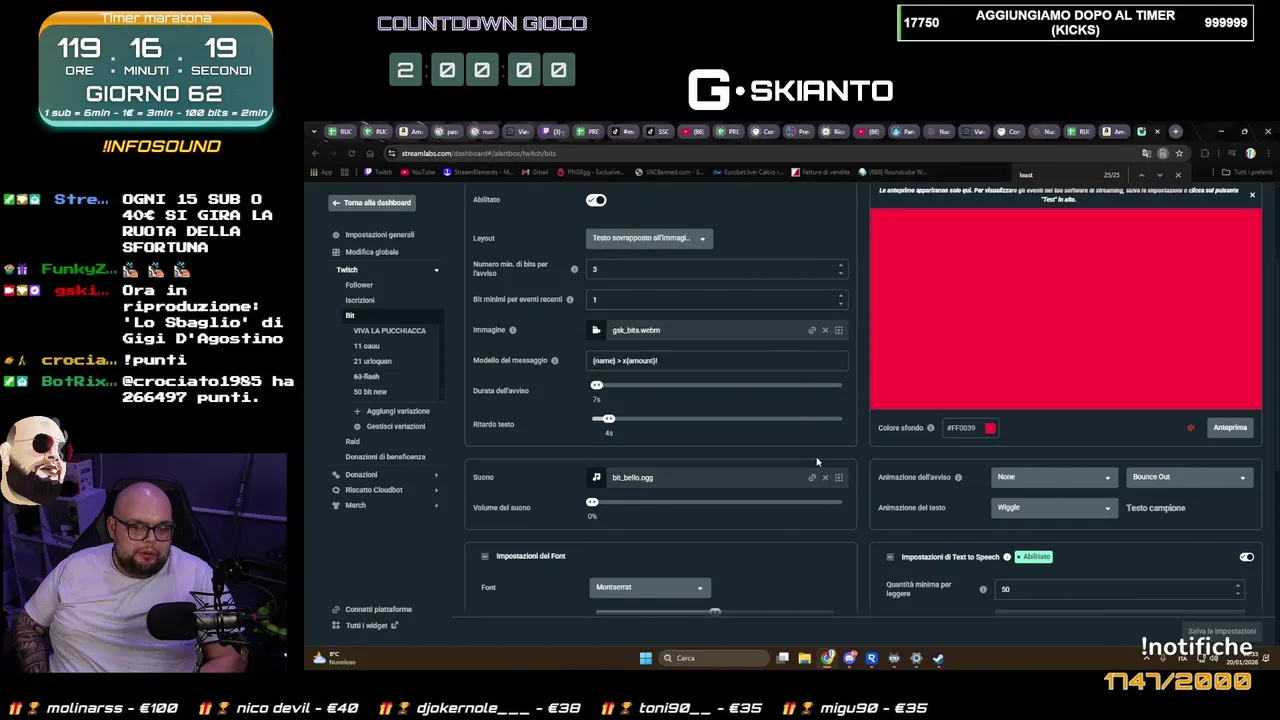Image resolution: width=1280 pixels, height=720 pixels.
Task: Click the Durata dell'avviso slider handle
Action: [x=597, y=385]
